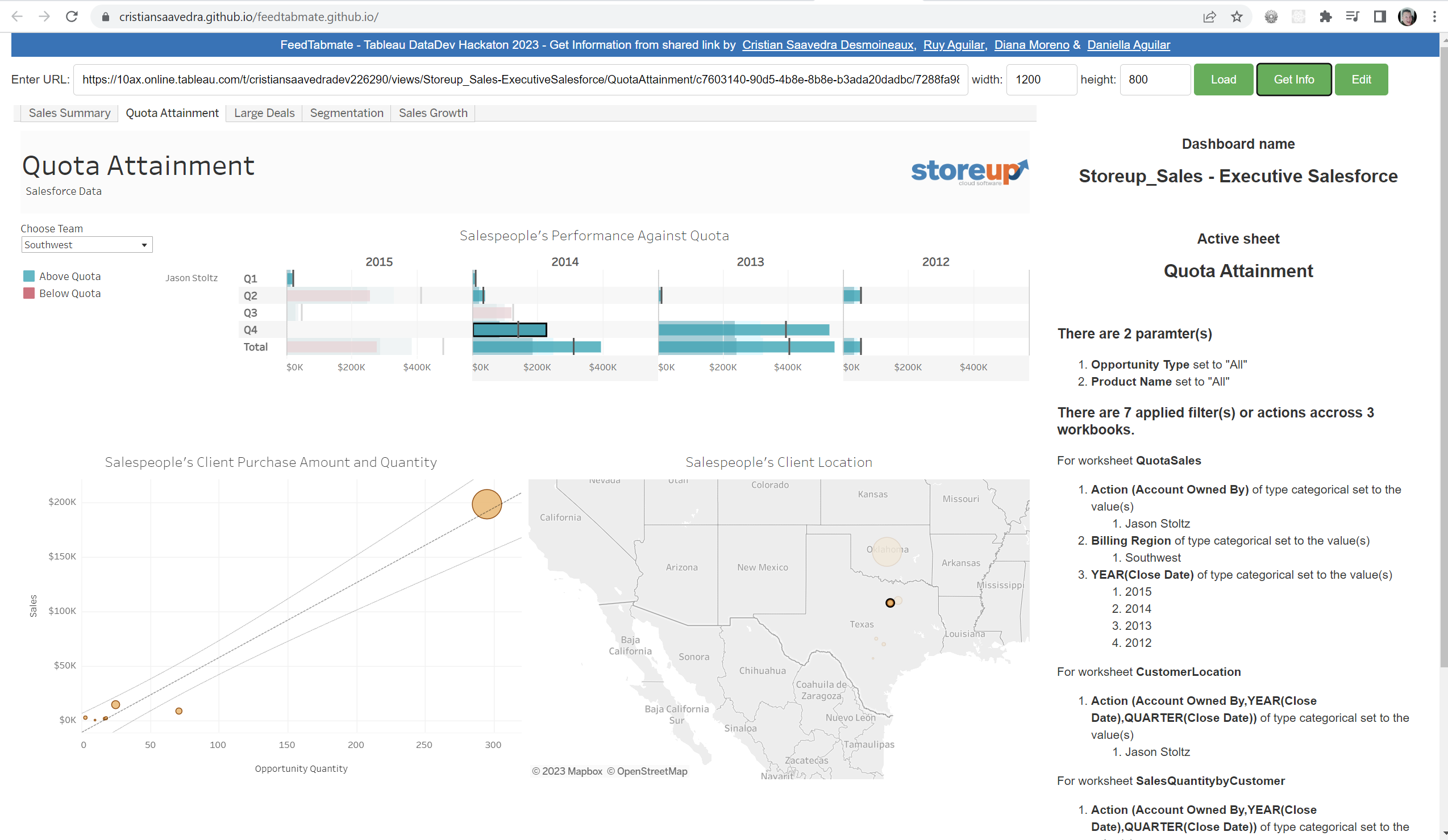Click the Get Info button
The image size is (1448, 840).
click(1293, 80)
